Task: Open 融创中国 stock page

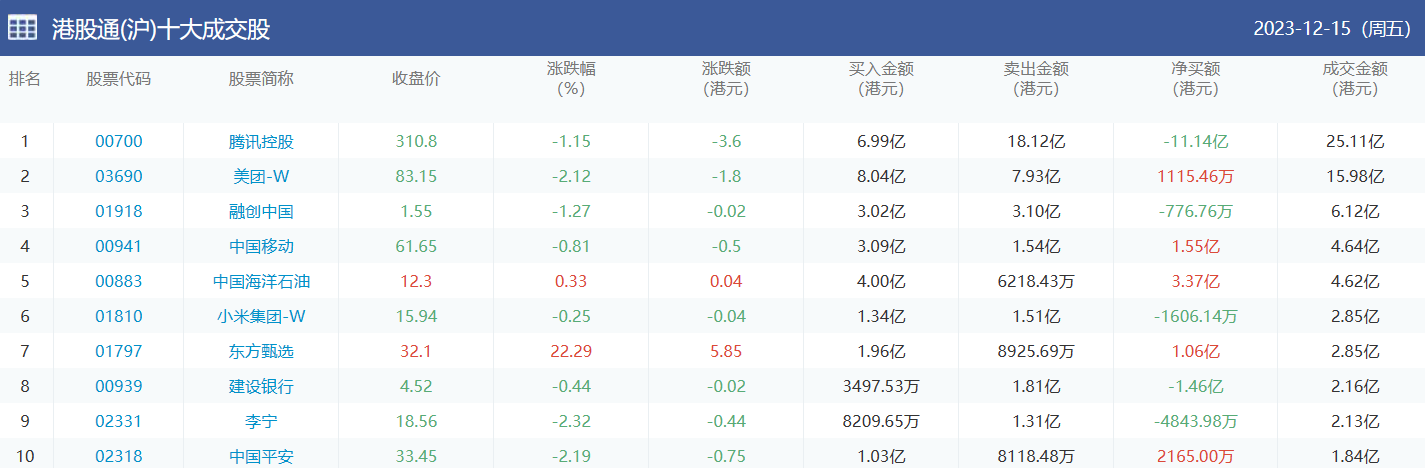Action: (x=261, y=212)
